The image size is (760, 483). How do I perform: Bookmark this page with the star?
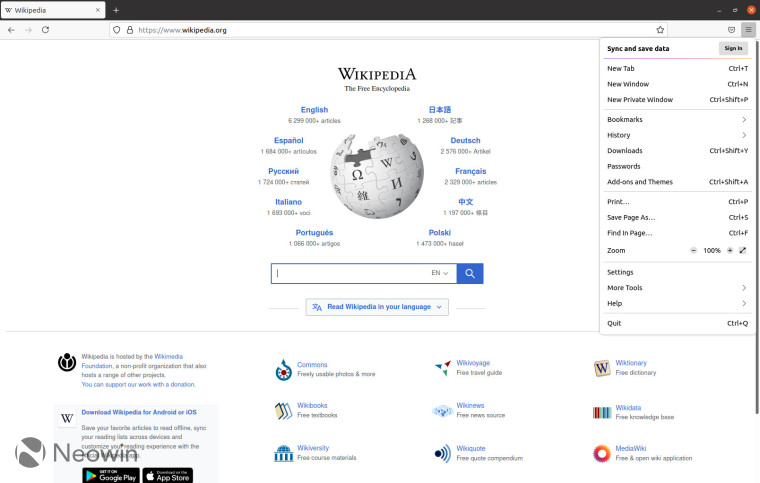pos(660,30)
